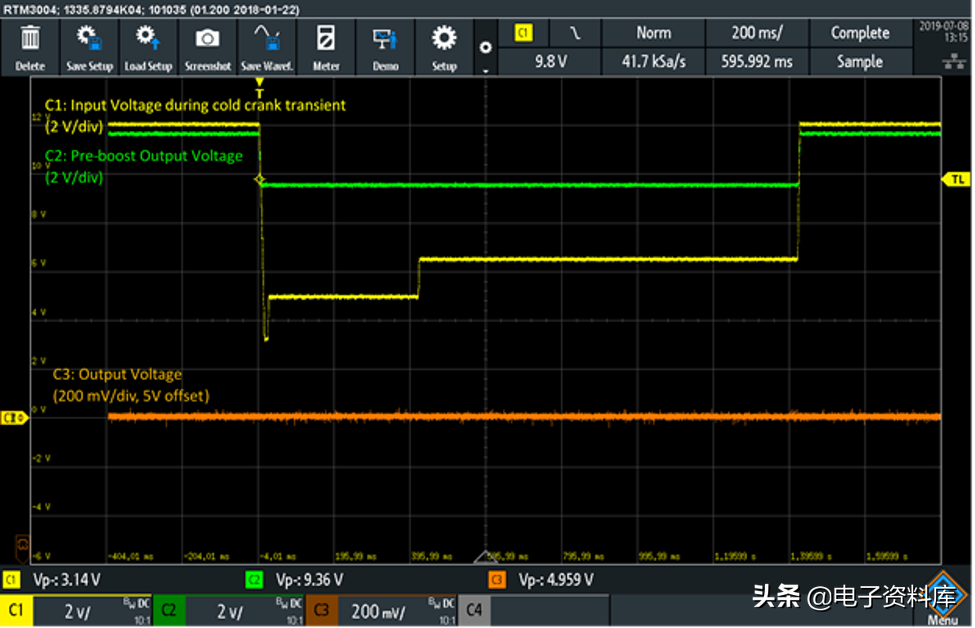Click the Complete acquisition status
Image resolution: width=975 pixels, height=628 pixels.
pos(860,32)
